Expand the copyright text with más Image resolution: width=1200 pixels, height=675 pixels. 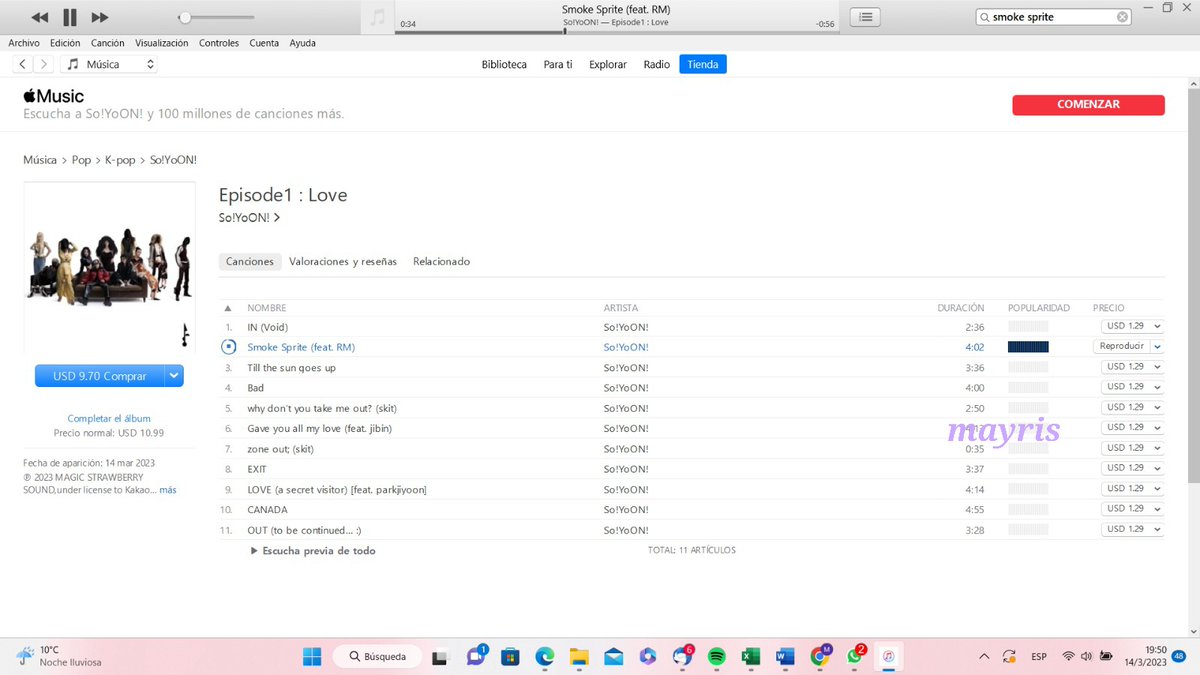168,490
